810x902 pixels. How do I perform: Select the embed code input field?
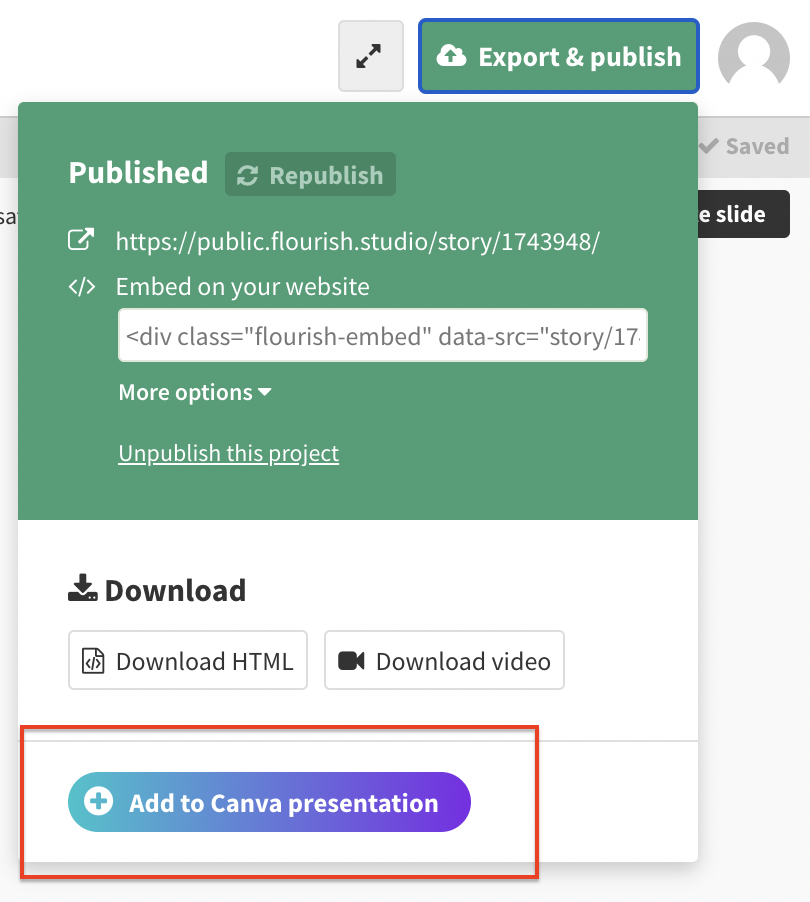click(x=382, y=335)
